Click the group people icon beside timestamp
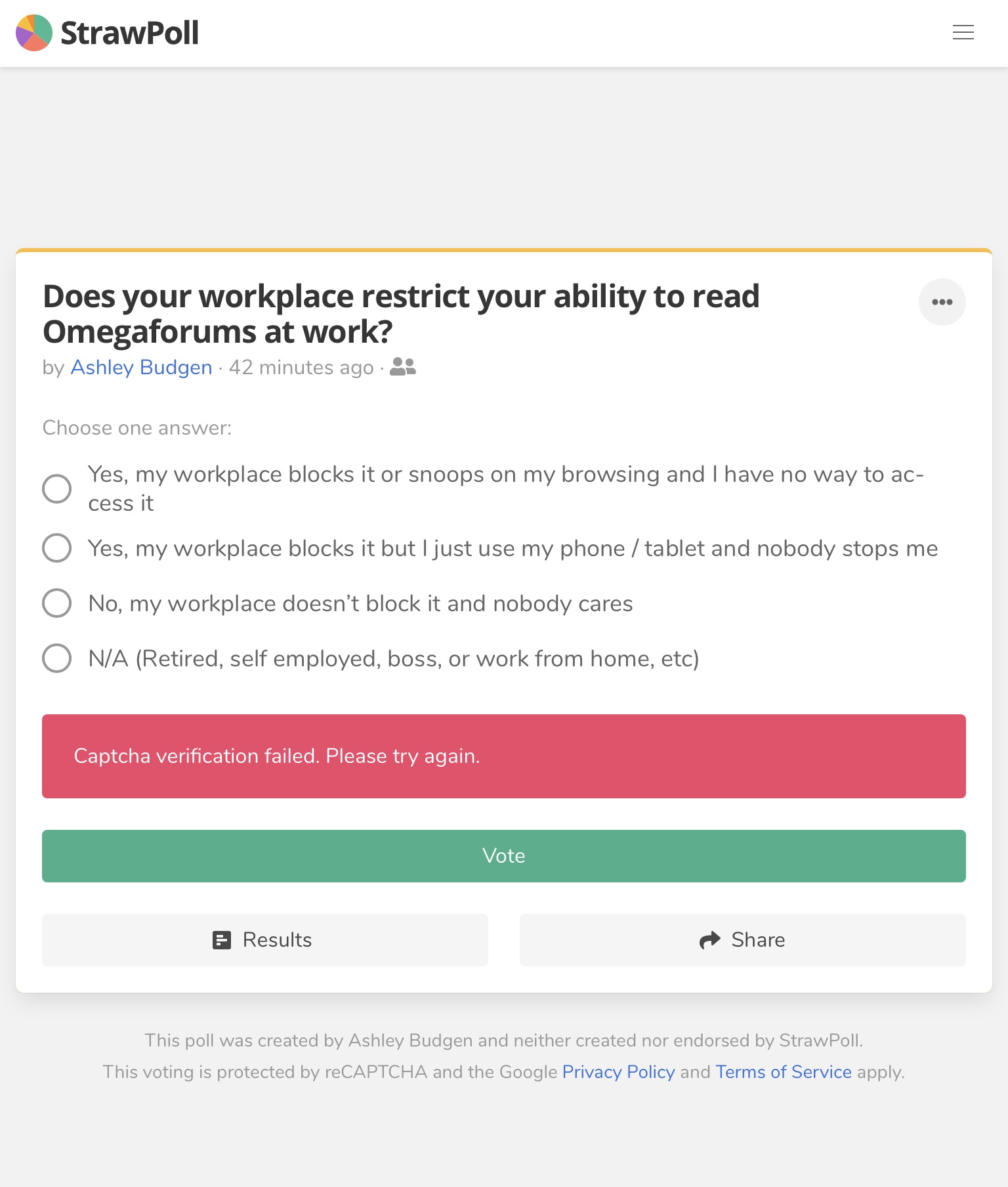The width and height of the screenshot is (1008, 1187). (402, 366)
